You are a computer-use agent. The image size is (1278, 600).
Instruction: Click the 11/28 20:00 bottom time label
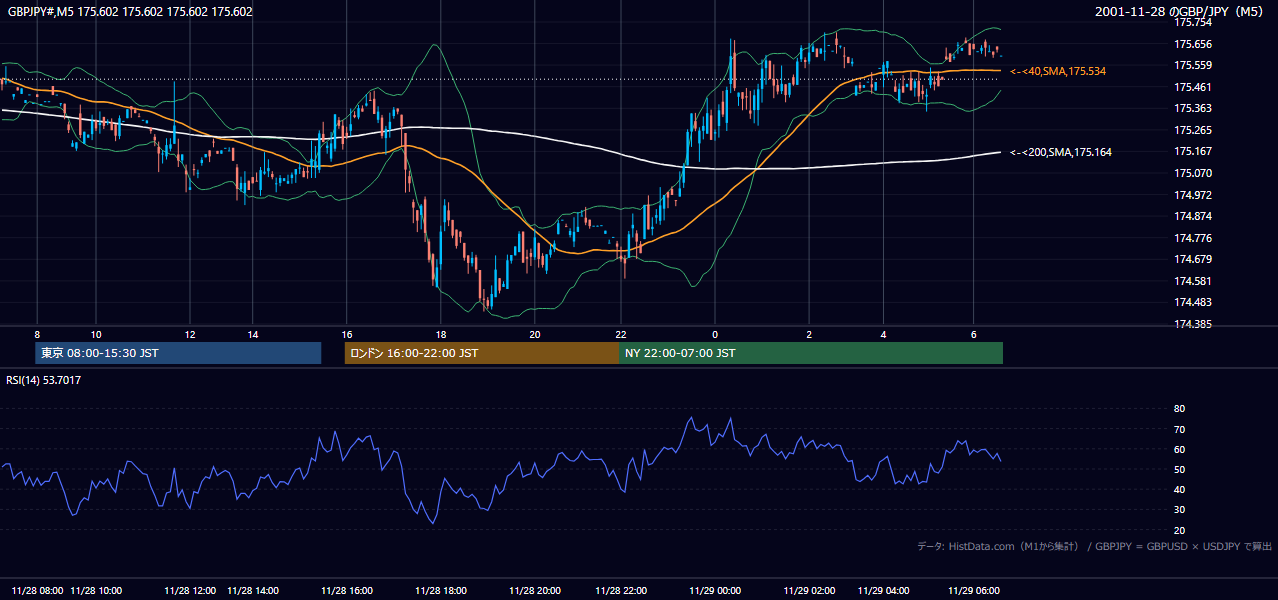[536, 591]
